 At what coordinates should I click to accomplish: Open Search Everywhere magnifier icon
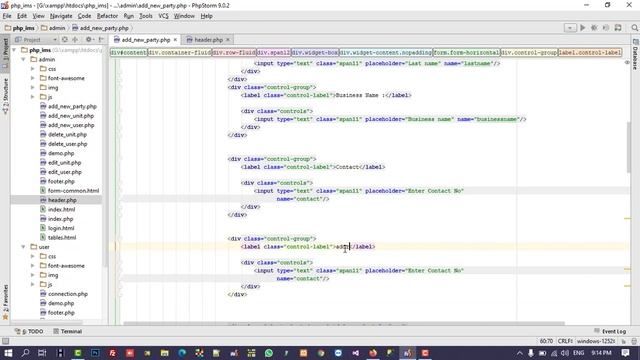[634, 28]
